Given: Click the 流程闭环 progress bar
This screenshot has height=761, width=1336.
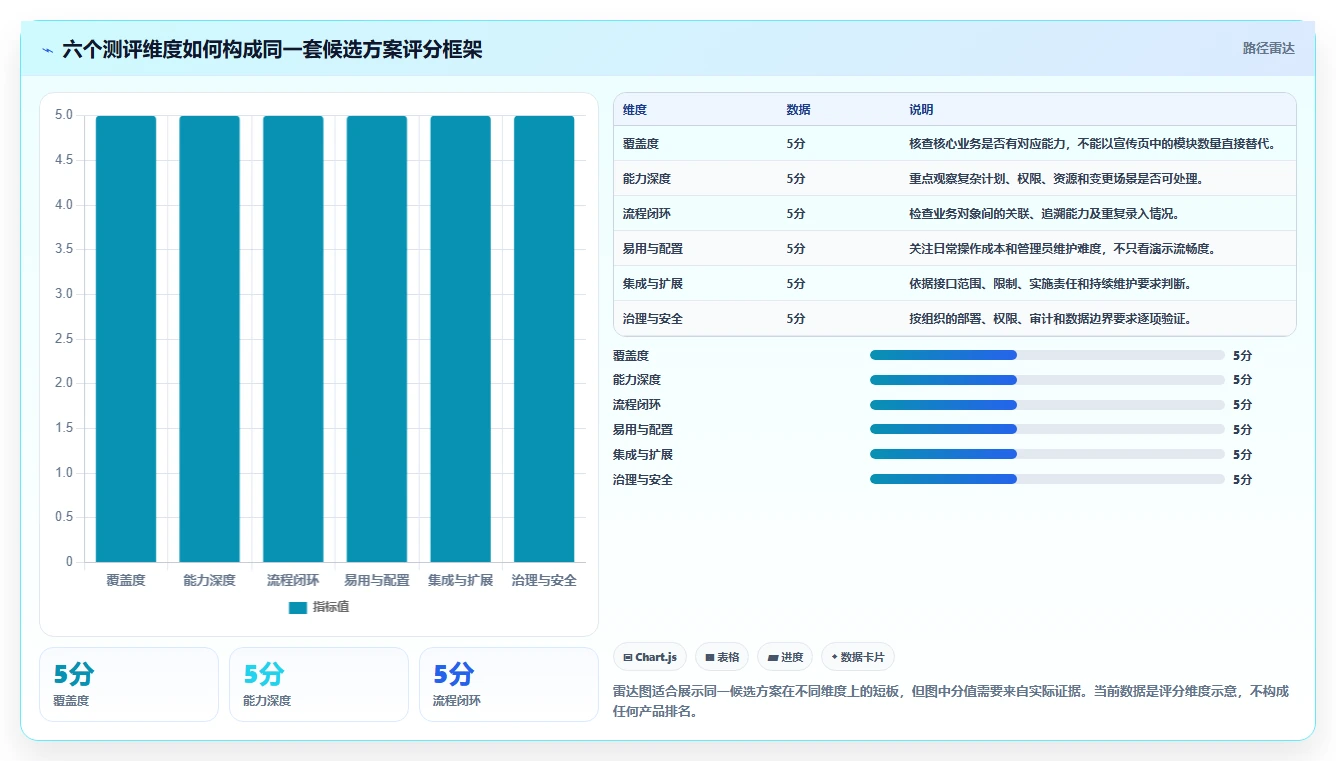Looking at the screenshot, I should tap(1047, 405).
